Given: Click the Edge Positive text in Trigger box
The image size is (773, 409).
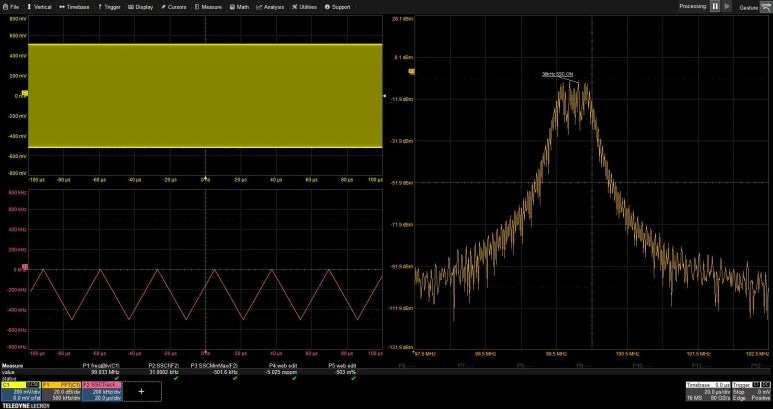Looking at the screenshot, I should pyautogui.click(x=751, y=397).
